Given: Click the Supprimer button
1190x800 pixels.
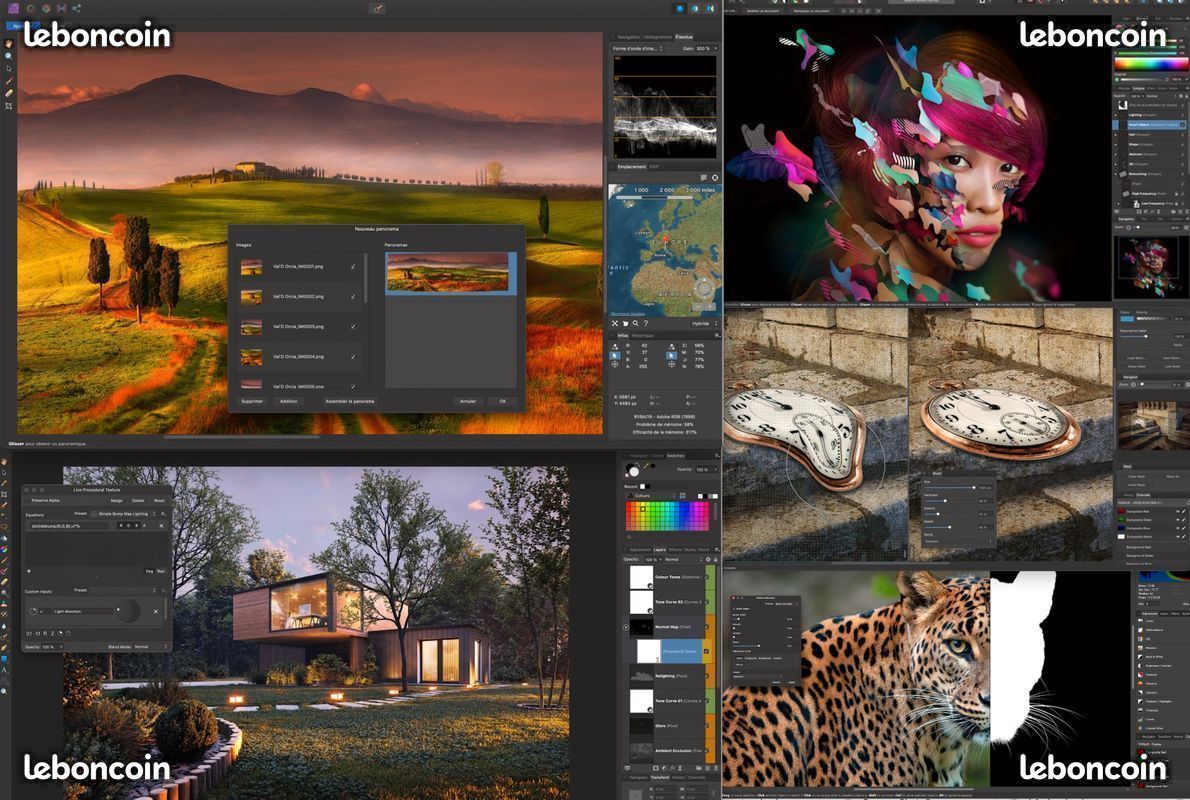Looking at the screenshot, I should (252, 401).
